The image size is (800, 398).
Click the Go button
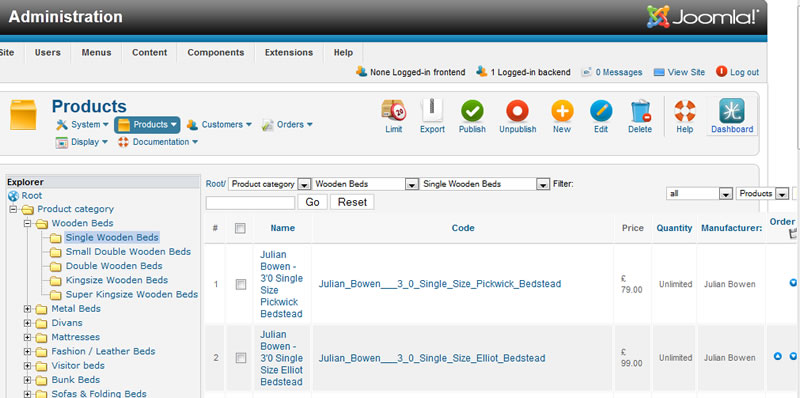312,202
